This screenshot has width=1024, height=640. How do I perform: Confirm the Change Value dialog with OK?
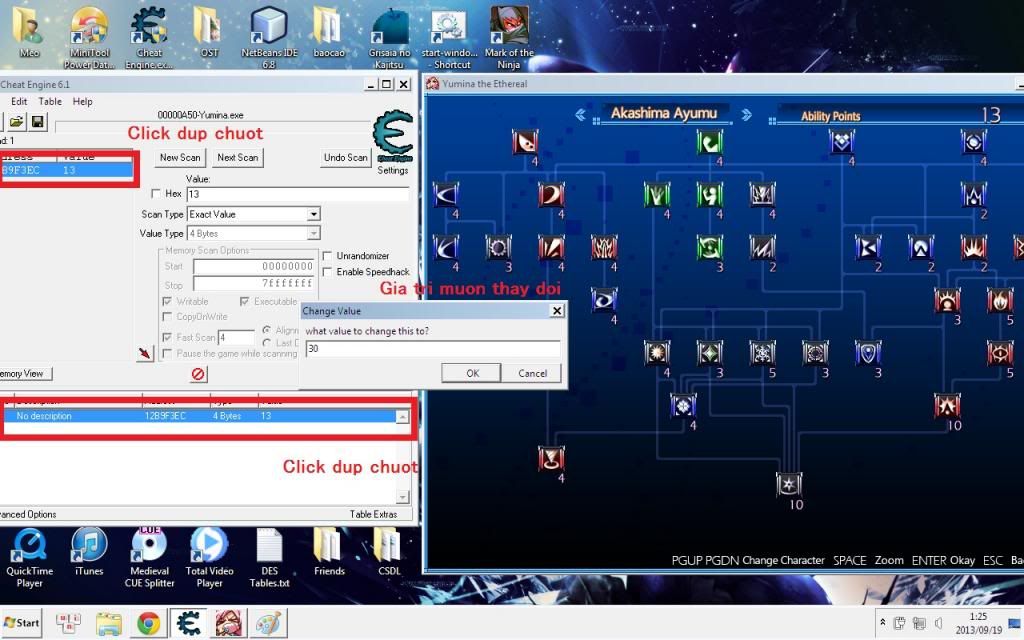point(472,373)
